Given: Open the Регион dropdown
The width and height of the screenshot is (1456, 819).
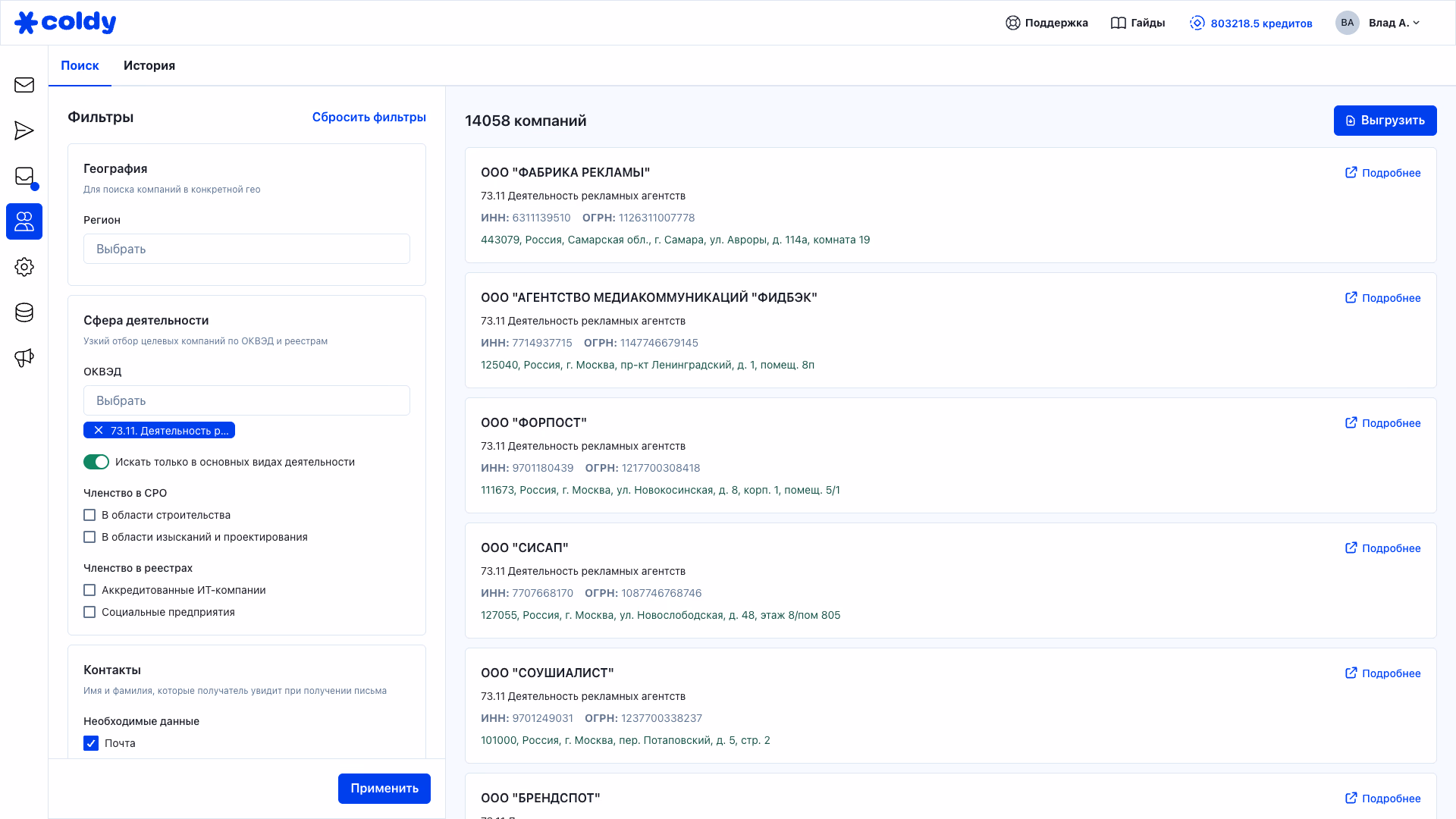Looking at the screenshot, I should 246,249.
